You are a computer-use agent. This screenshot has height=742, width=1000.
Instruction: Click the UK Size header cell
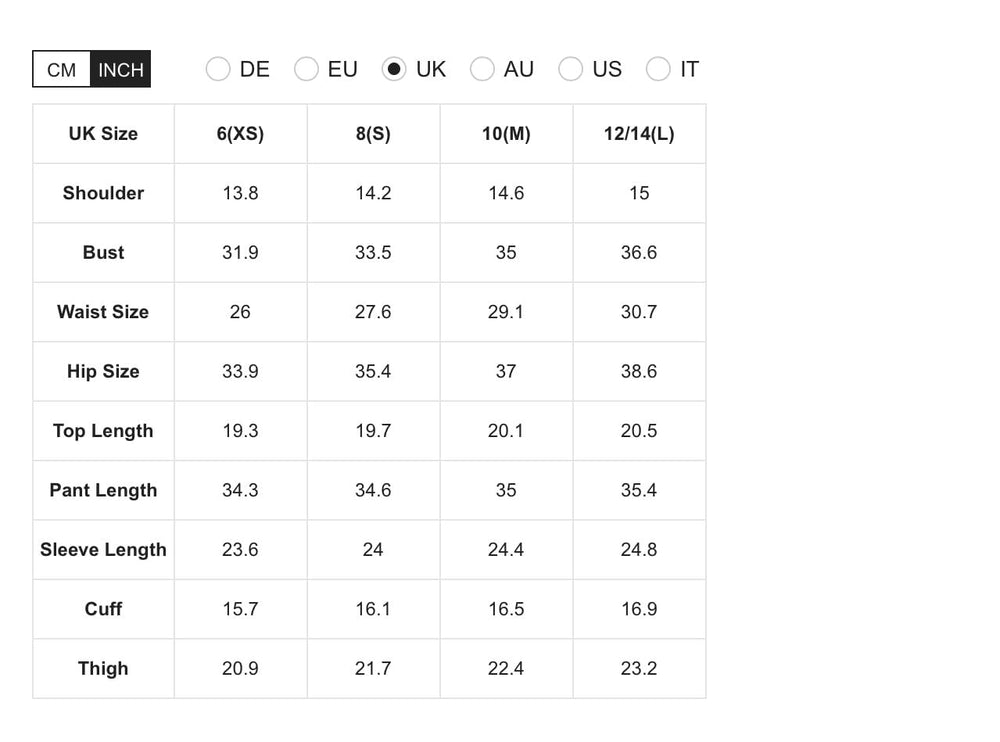(x=103, y=134)
